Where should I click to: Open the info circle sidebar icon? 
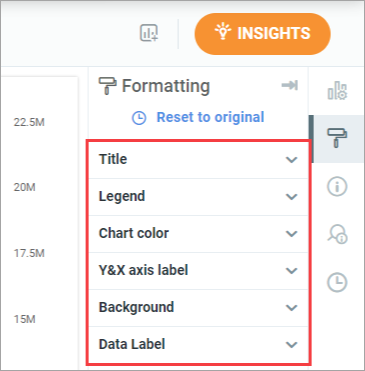click(x=337, y=186)
